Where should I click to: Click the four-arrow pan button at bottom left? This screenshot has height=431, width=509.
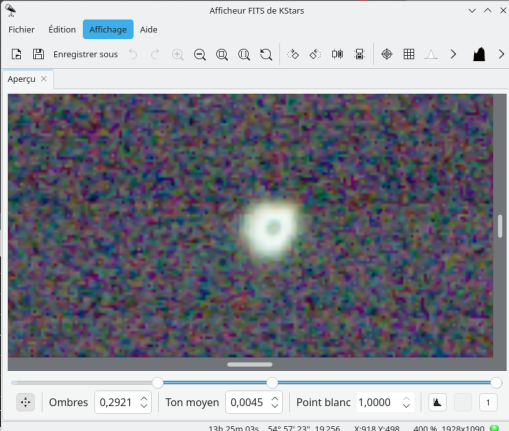coord(25,402)
